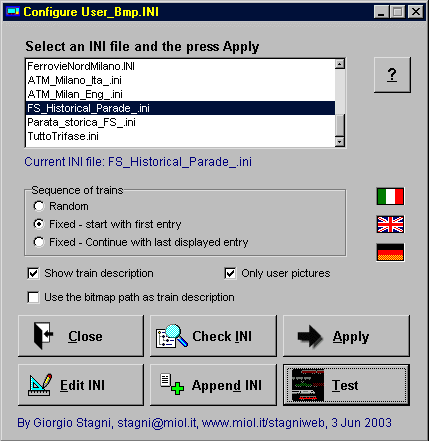Select ATM_Milano_Ita_.ini in the list
The image size is (429, 441).
tap(180, 80)
